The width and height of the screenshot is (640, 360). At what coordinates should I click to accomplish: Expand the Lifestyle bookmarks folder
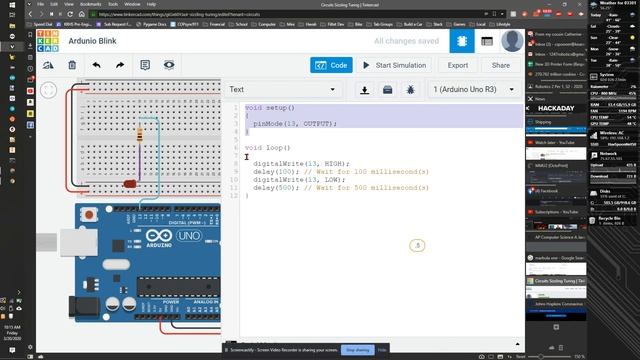[500, 24]
